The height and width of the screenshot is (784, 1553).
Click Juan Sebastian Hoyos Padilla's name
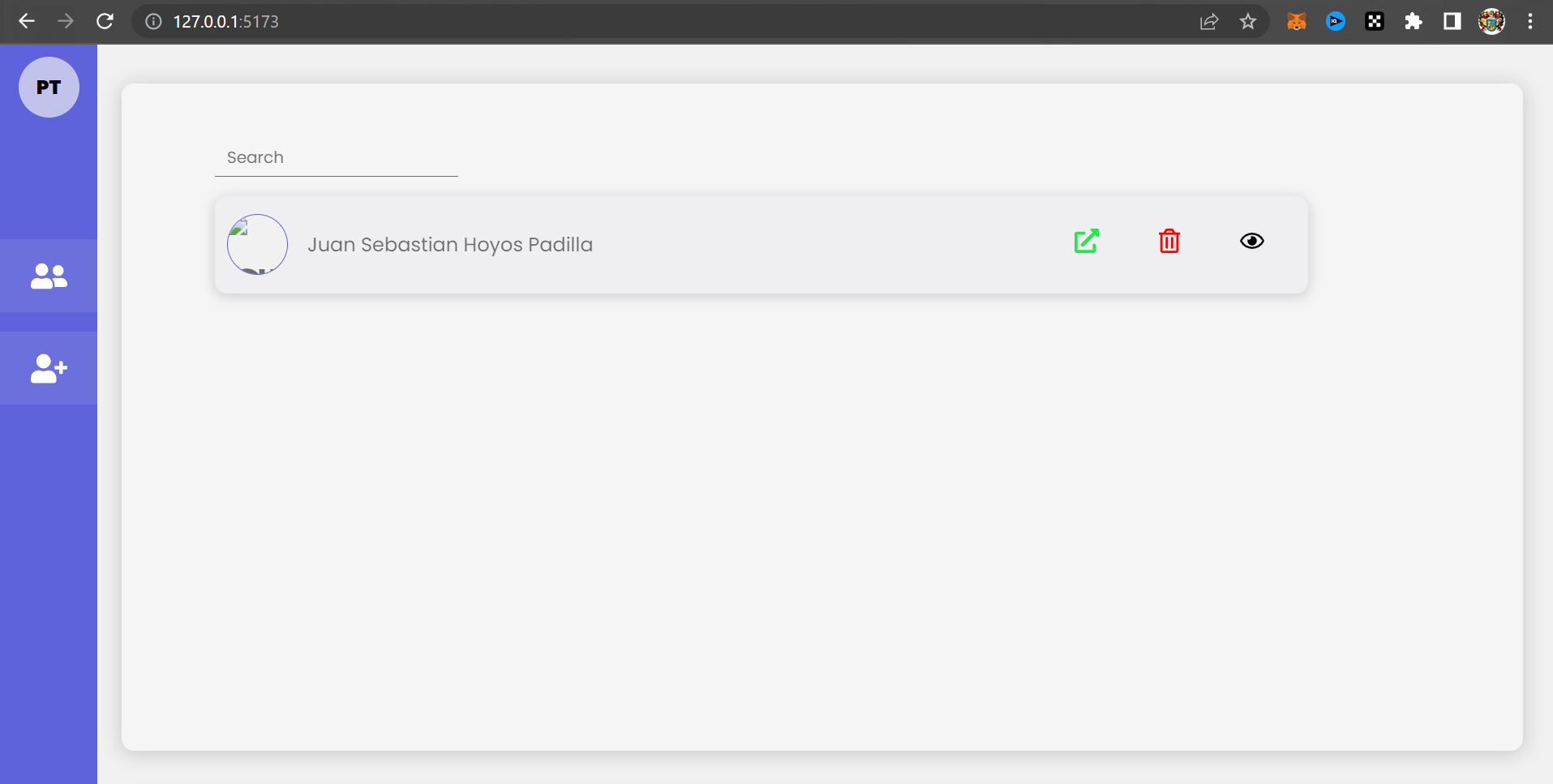click(450, 244)
